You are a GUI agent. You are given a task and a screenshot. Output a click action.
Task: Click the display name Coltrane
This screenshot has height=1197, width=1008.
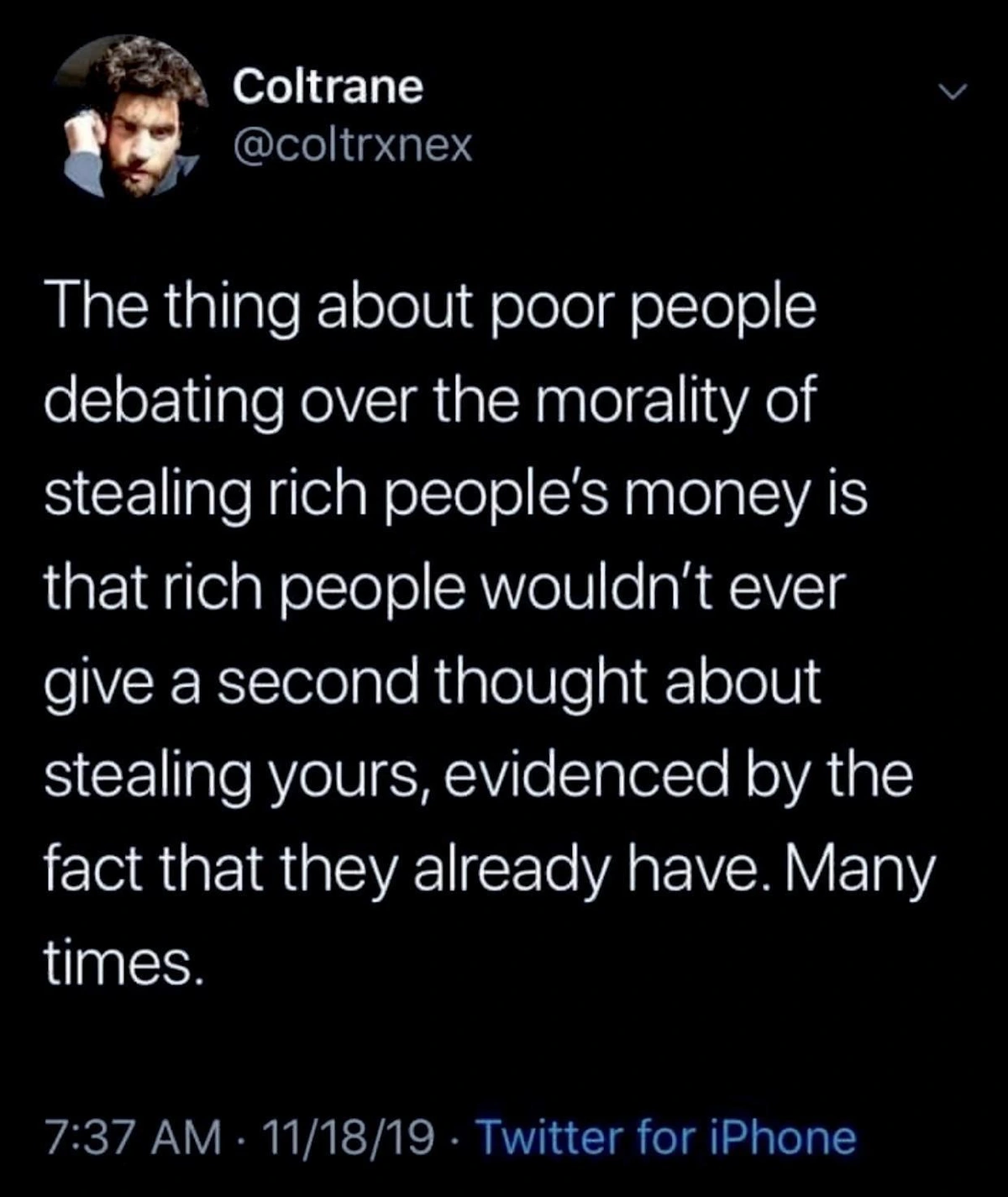click(x=328, y=87)
